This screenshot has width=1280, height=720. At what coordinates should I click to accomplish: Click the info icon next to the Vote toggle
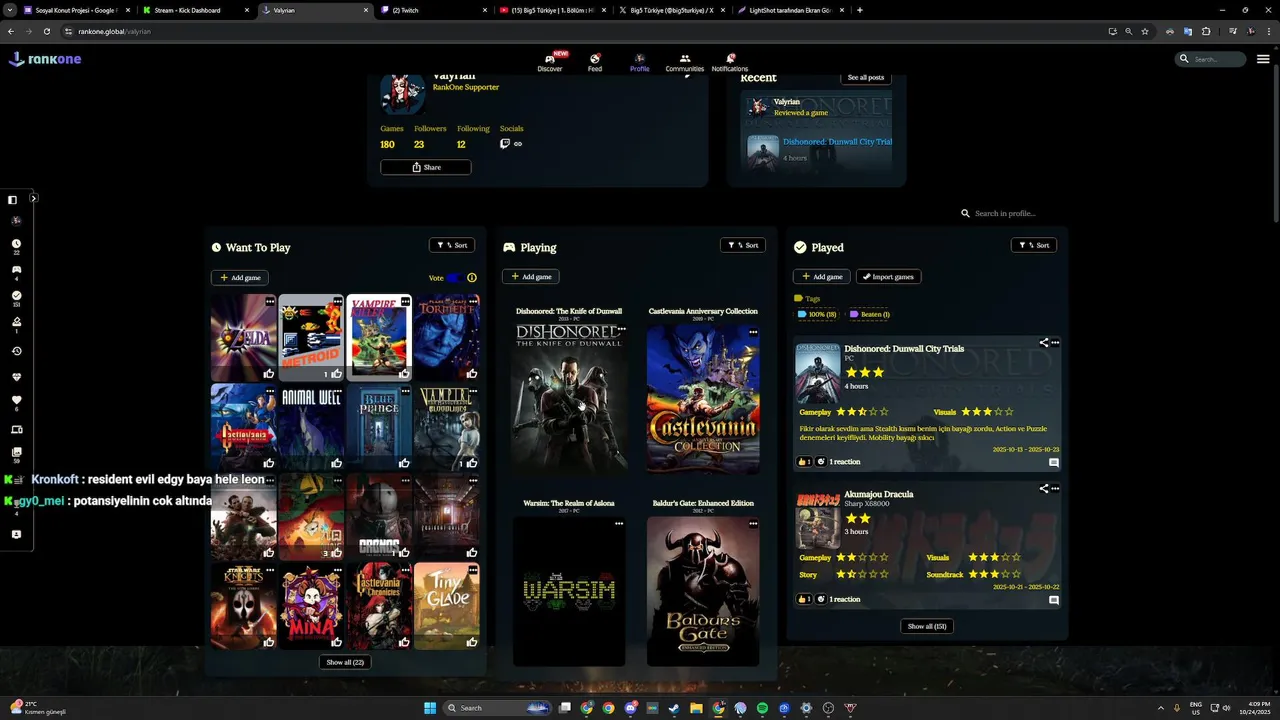(472, 278)
